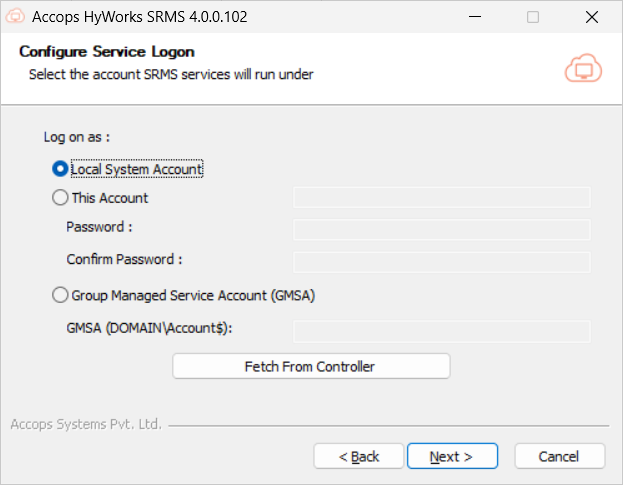Click the This Account username field
Screen dimensions: 623x485
[x=441, y=198]
